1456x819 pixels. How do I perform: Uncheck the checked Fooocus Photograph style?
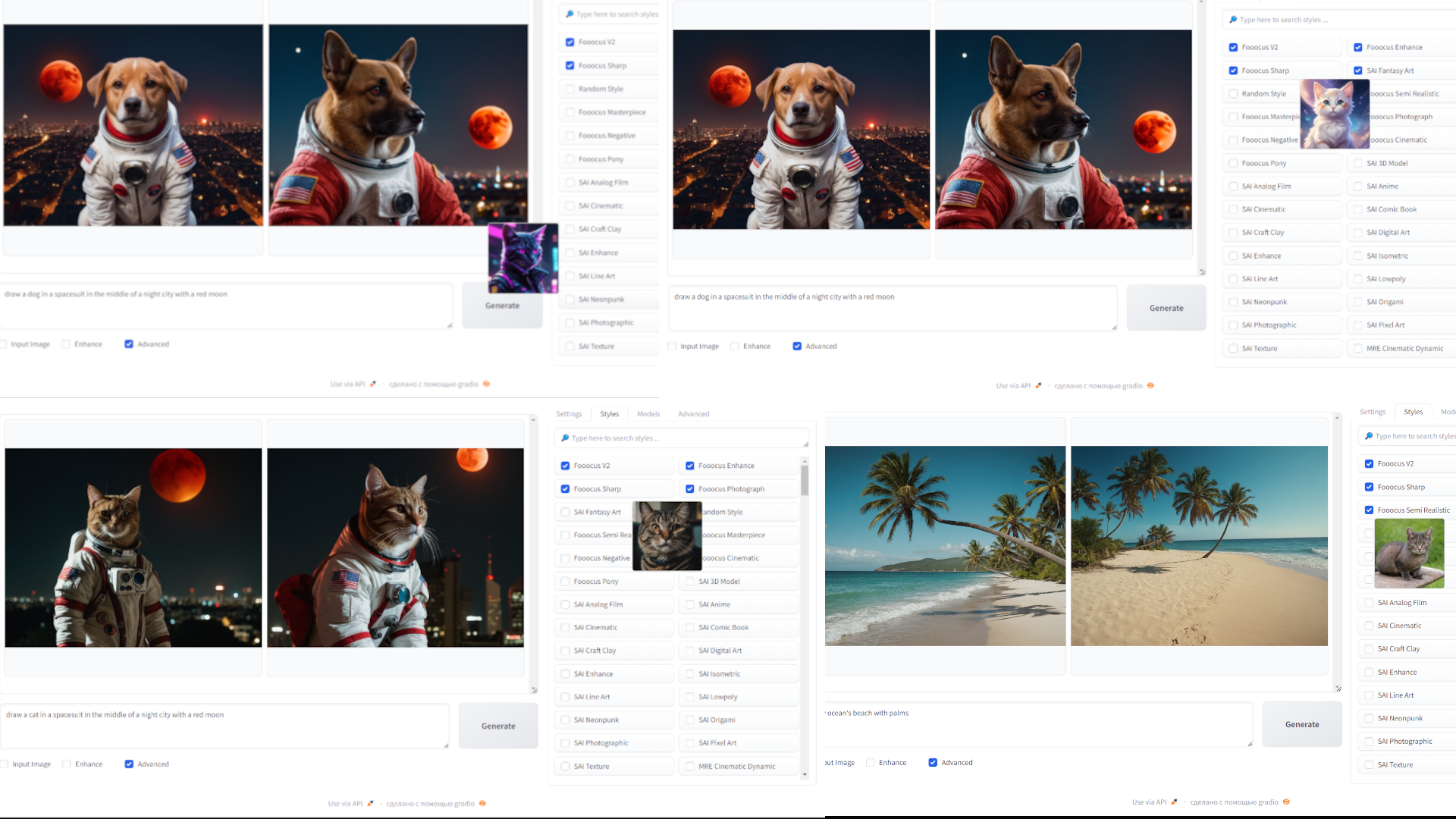[690, 489]
